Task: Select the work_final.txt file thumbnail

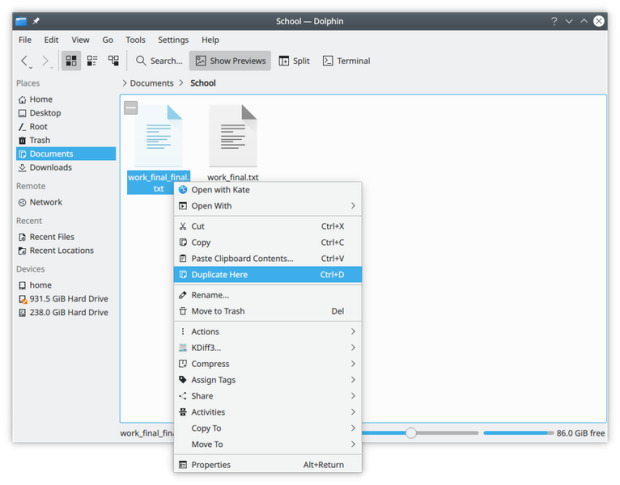Action: [233, 136]
